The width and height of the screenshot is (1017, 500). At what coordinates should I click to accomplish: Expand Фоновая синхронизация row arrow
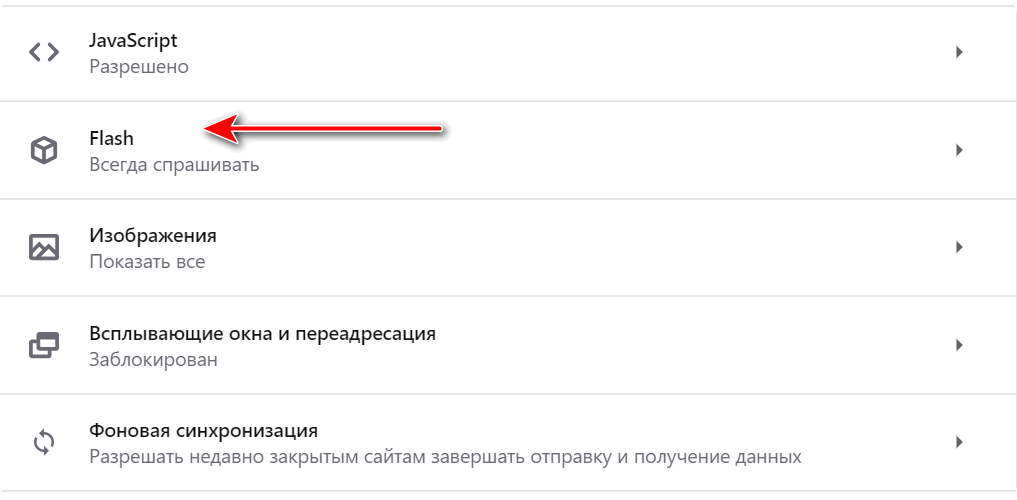pyautogui.click(x=958, y=443)
